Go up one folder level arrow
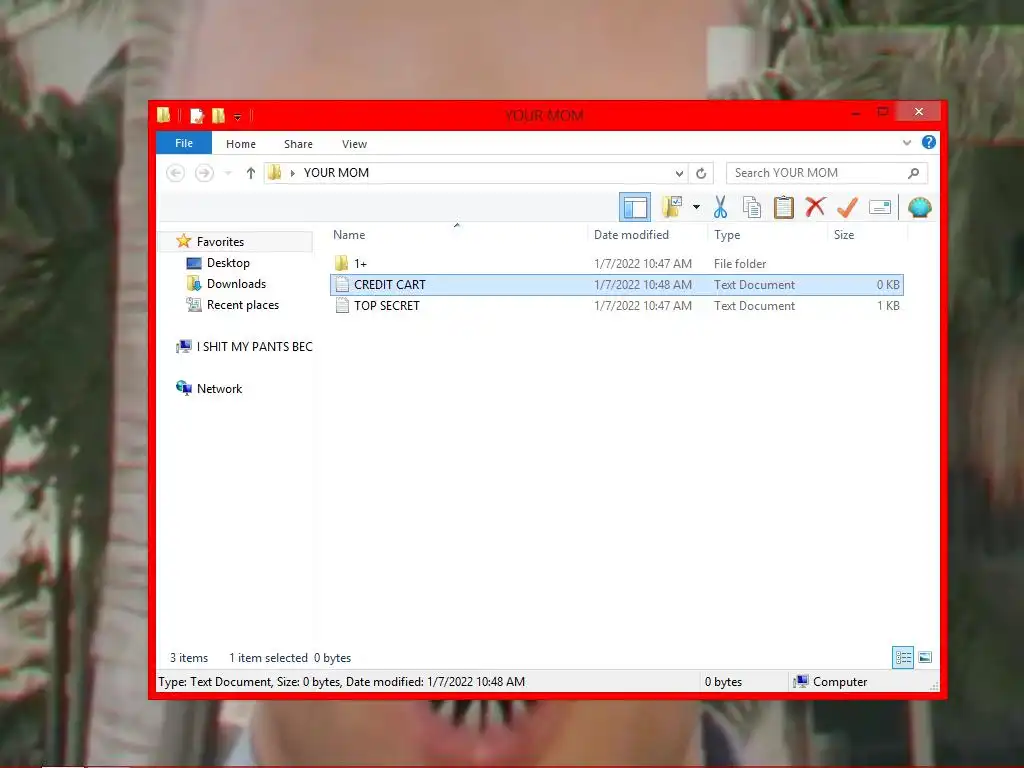This screenshot has height=768, width=1024. 251,173
